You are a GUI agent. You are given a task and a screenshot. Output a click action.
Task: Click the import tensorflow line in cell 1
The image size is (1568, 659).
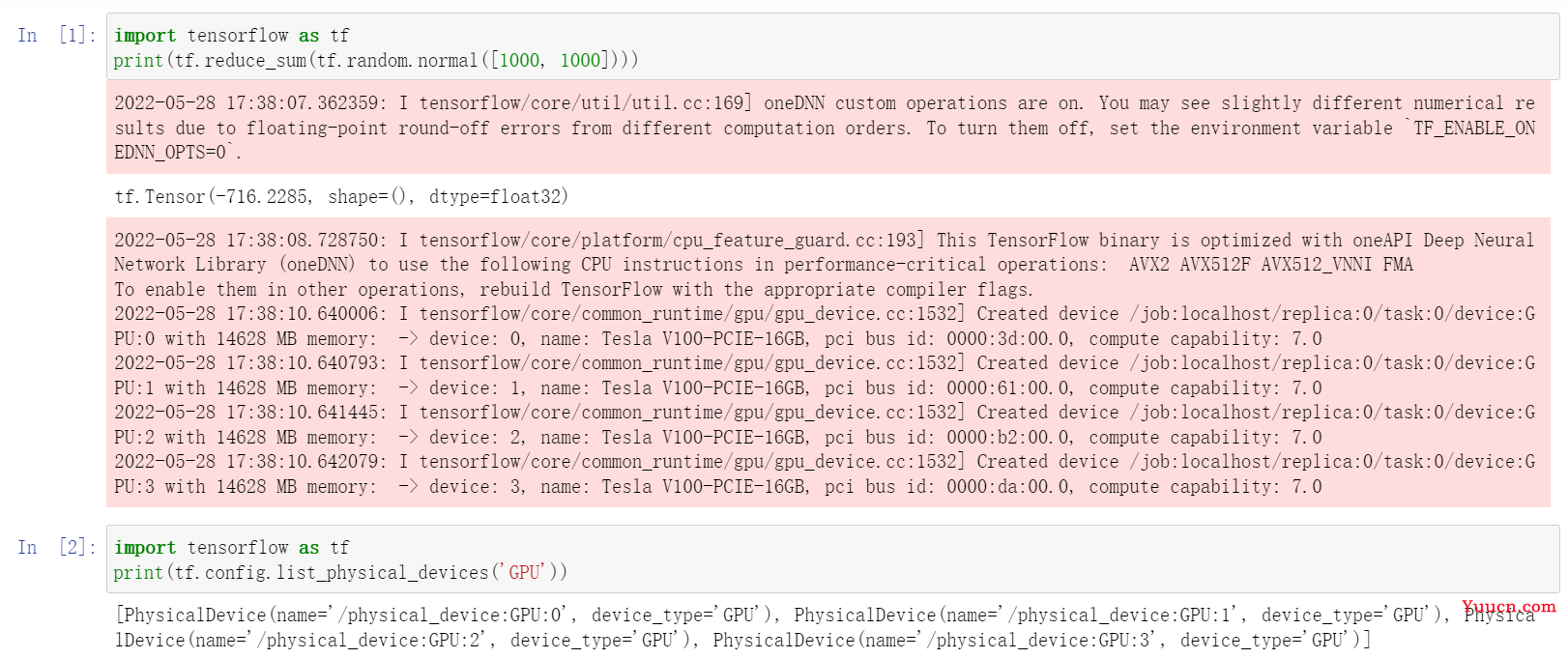point(232,36)
